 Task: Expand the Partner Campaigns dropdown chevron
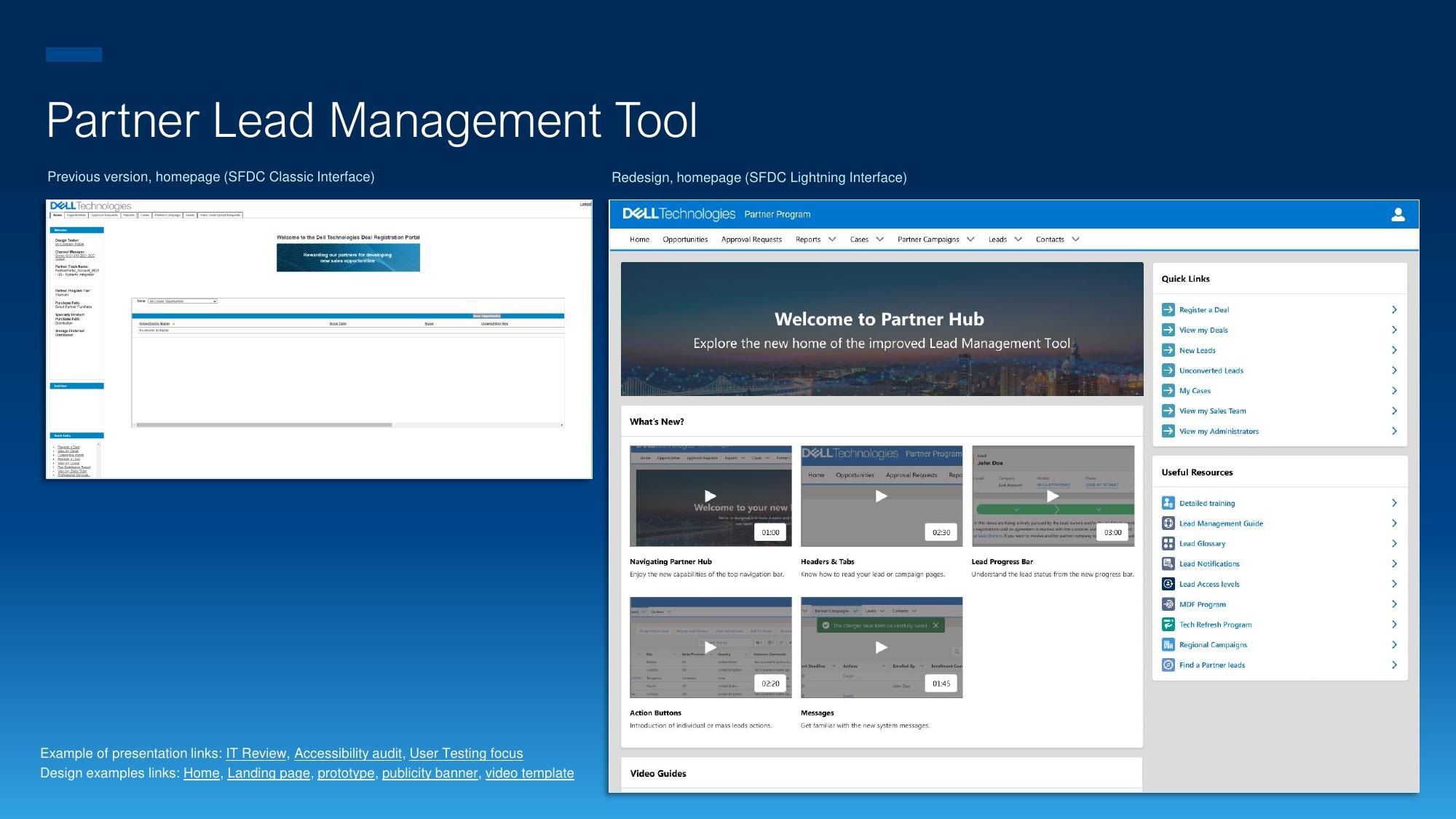970,240
